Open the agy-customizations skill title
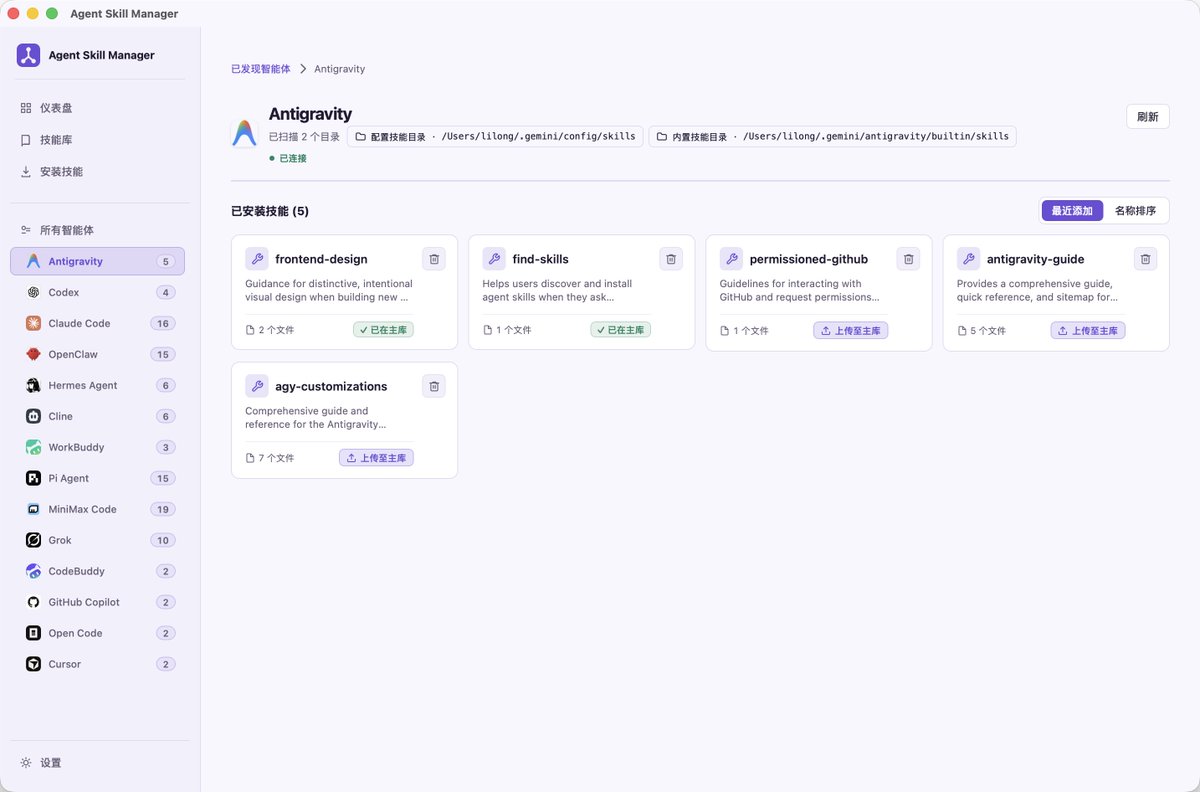 tap(331, 386)
